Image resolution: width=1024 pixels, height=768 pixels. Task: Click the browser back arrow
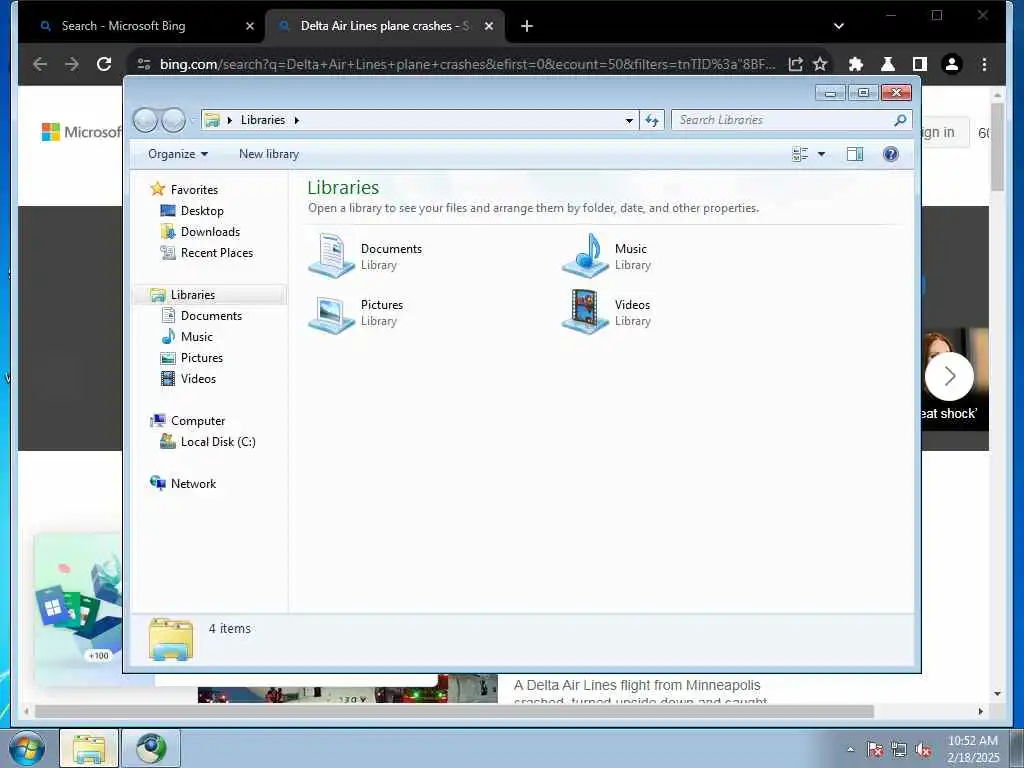coord(40,64)
